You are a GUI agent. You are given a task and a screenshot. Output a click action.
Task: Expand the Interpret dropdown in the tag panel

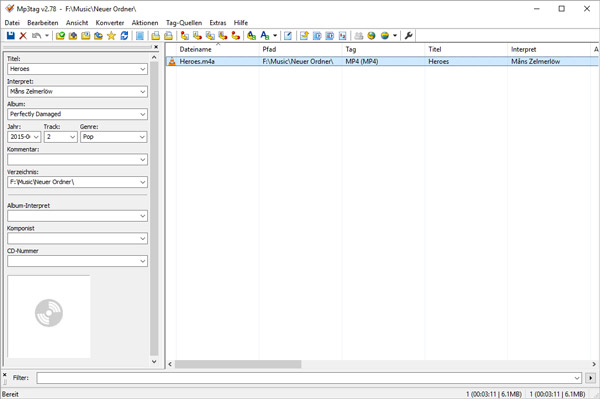coord(142,92)
